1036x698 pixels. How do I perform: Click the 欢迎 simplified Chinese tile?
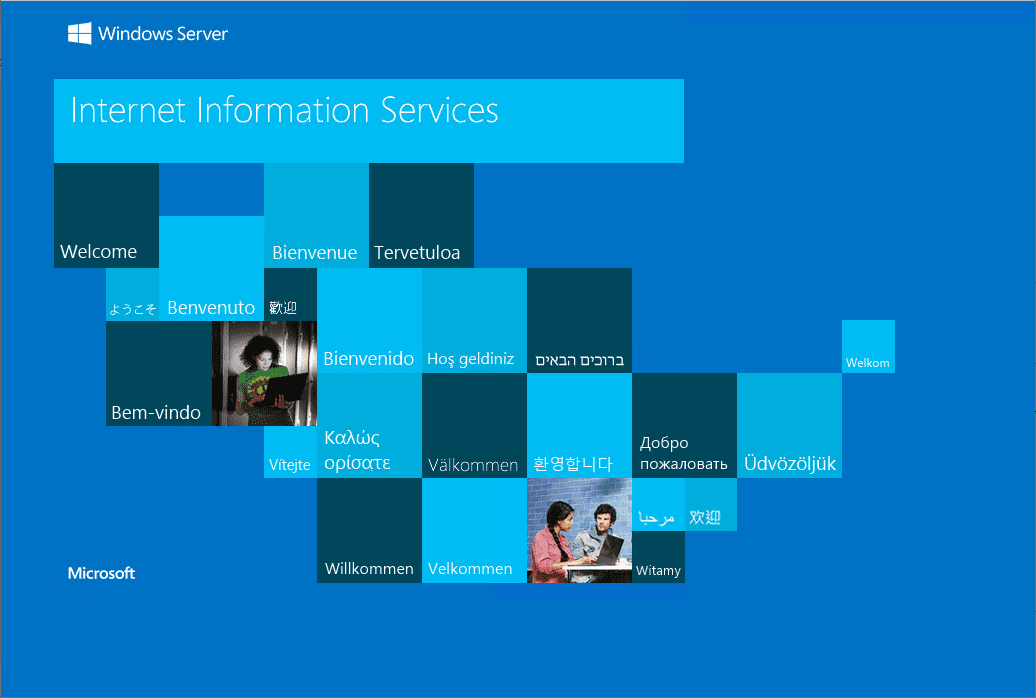click(x=711, y=504)
